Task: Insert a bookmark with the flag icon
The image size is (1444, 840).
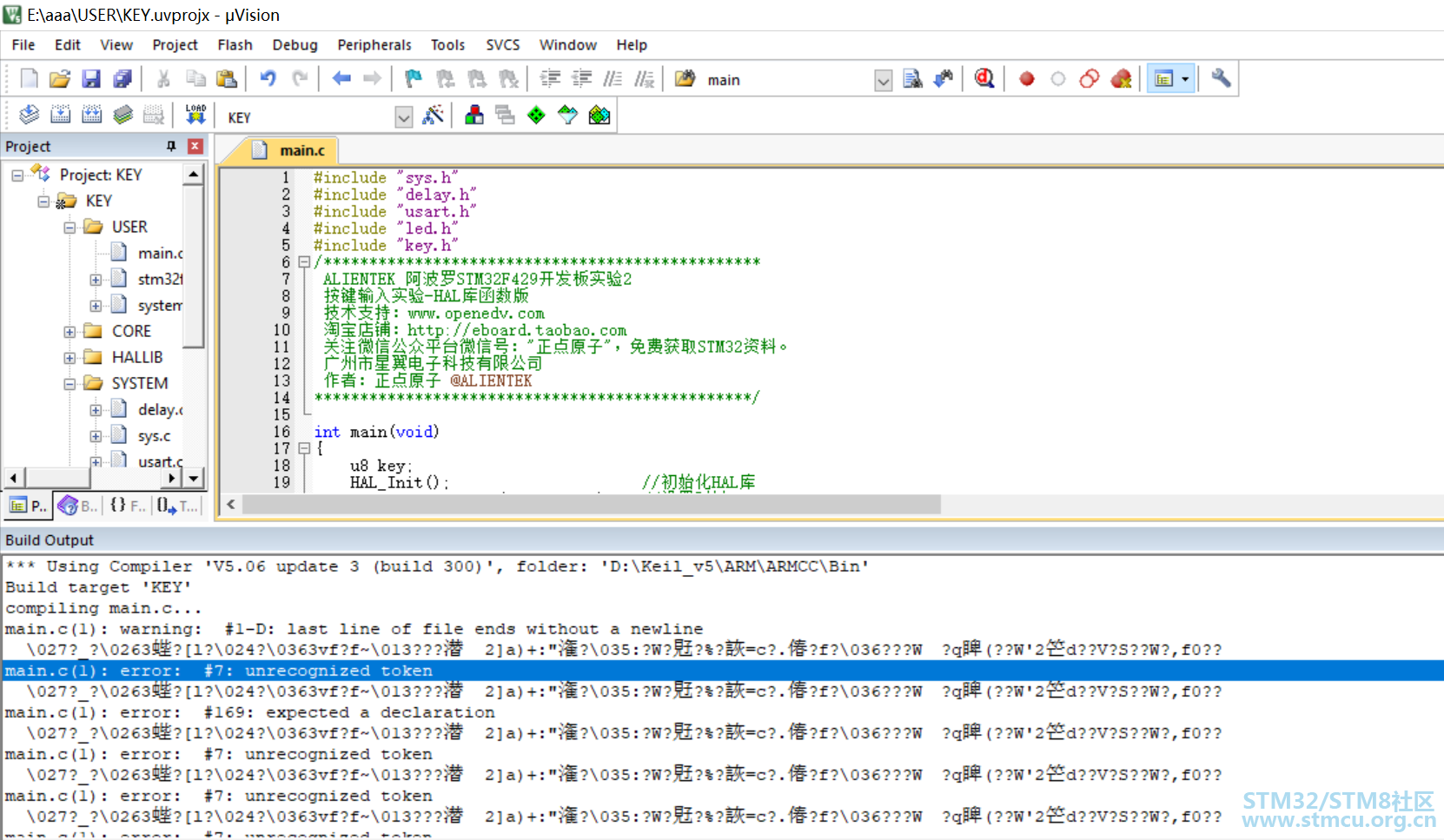Action: pos(414,79)
